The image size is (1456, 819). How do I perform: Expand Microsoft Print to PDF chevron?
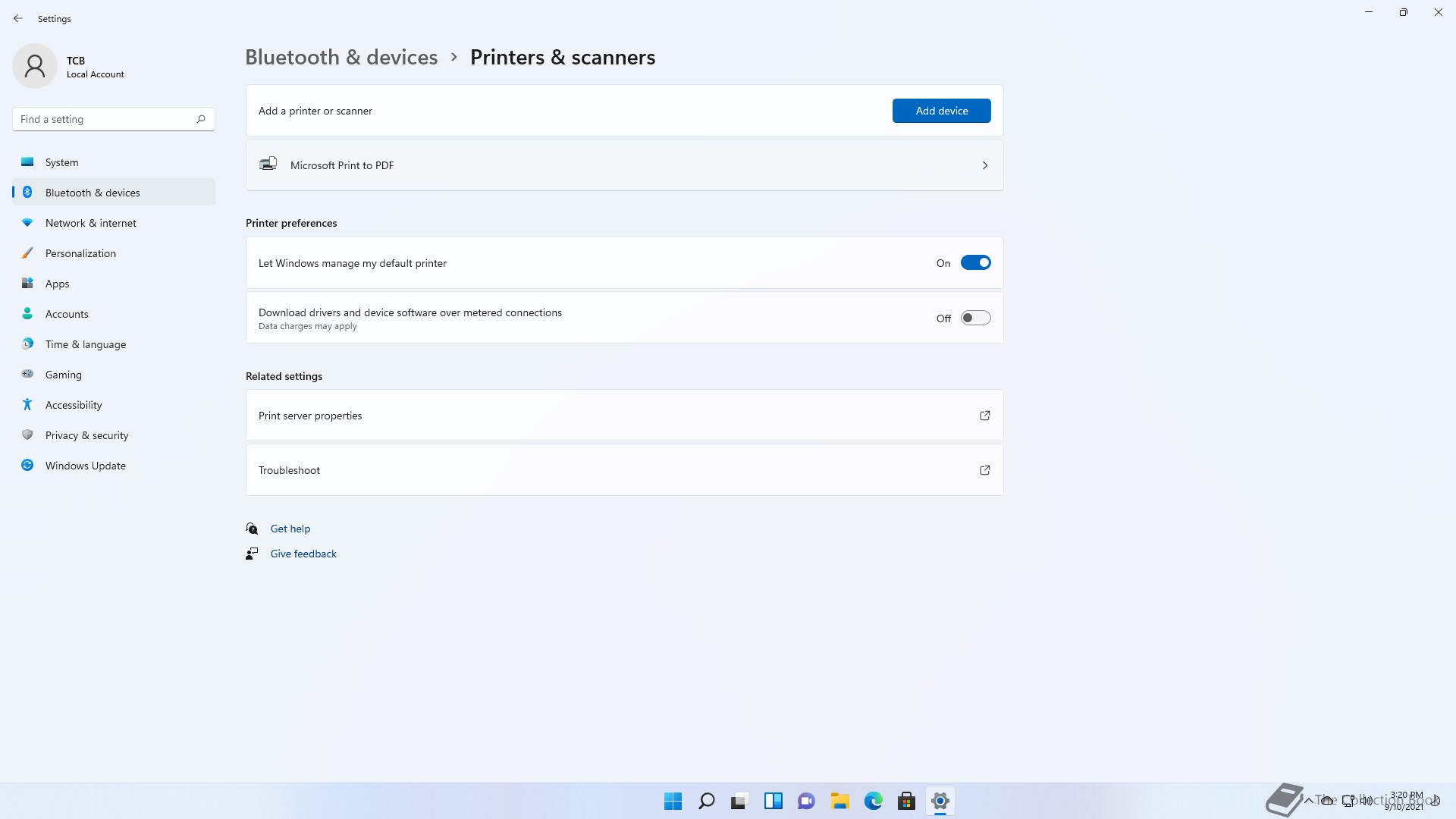(x=985, y=165)
